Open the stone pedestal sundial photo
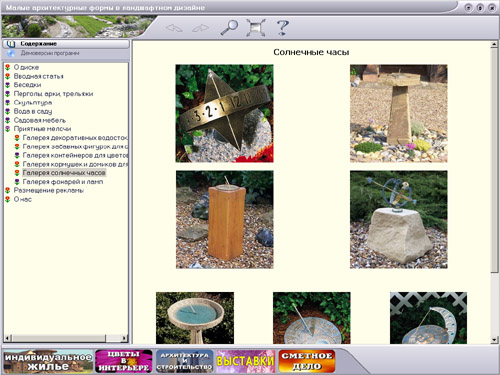500x375 pixels. click(x=399, y=114)
